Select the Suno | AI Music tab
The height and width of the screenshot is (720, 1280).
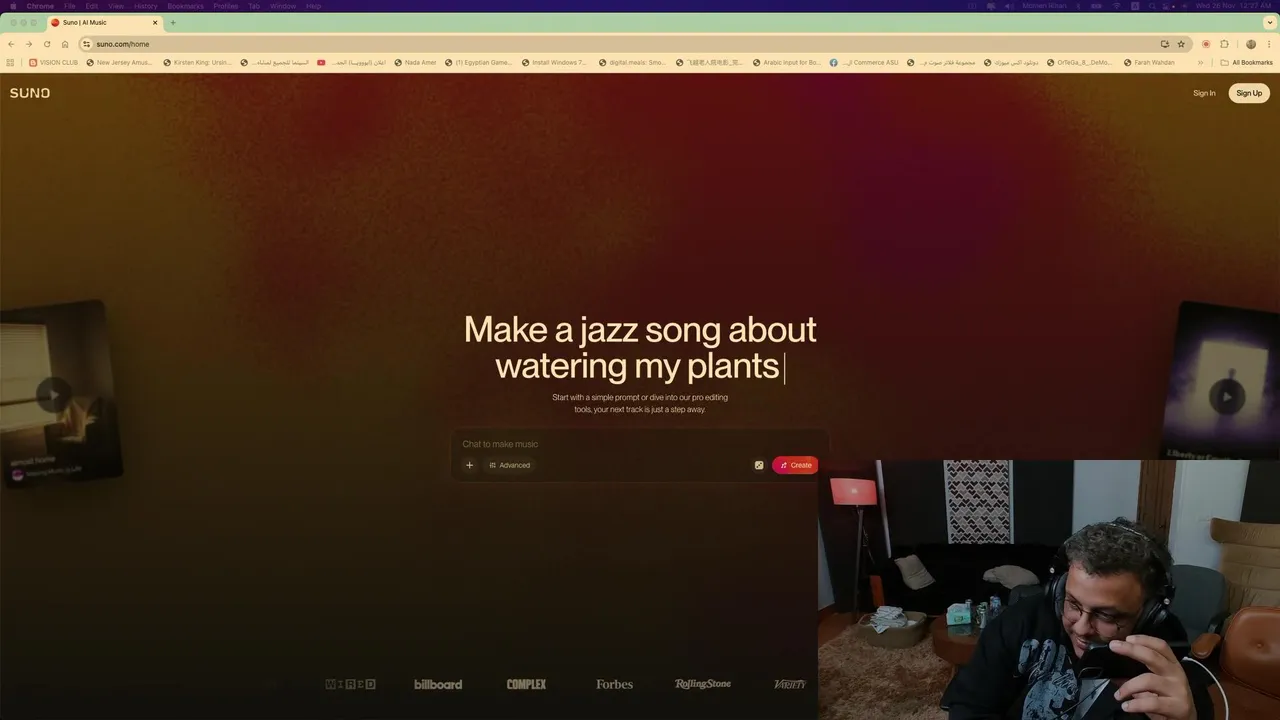(x=104, y=22)
